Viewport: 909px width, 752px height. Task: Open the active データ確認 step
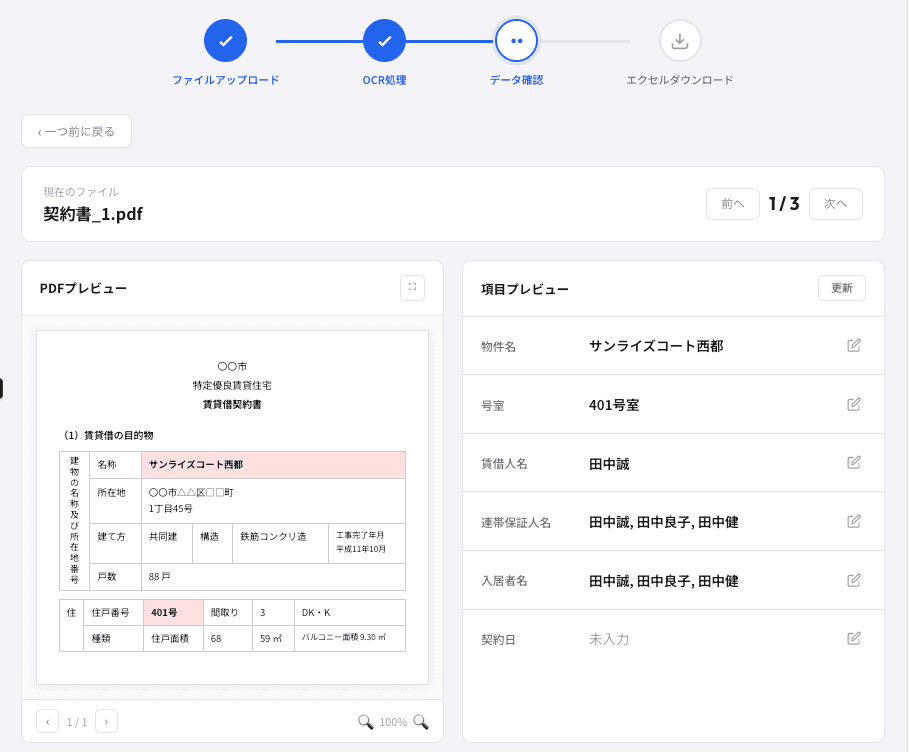click(516, 40)
